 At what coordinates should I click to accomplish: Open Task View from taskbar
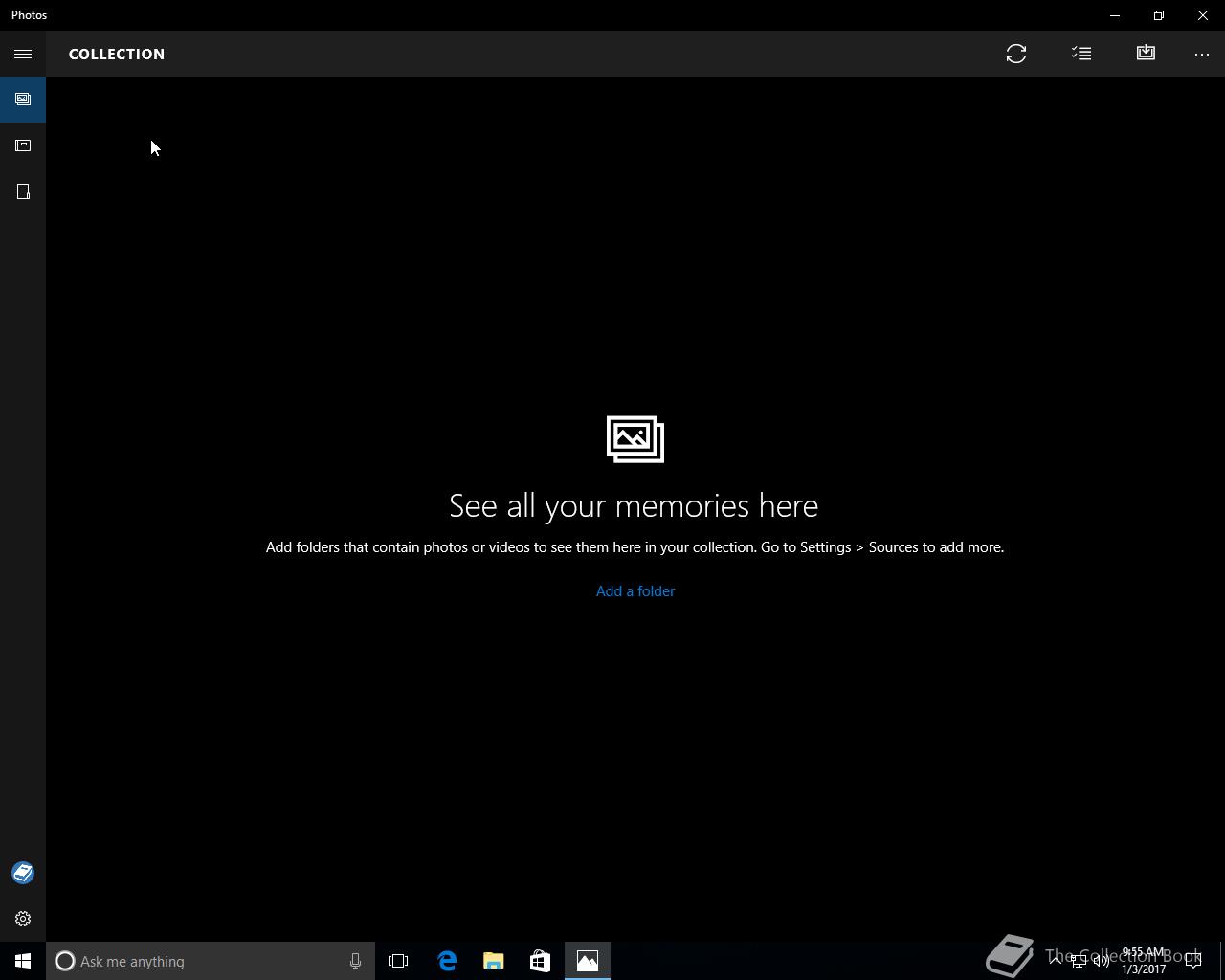tap(398, 961)
